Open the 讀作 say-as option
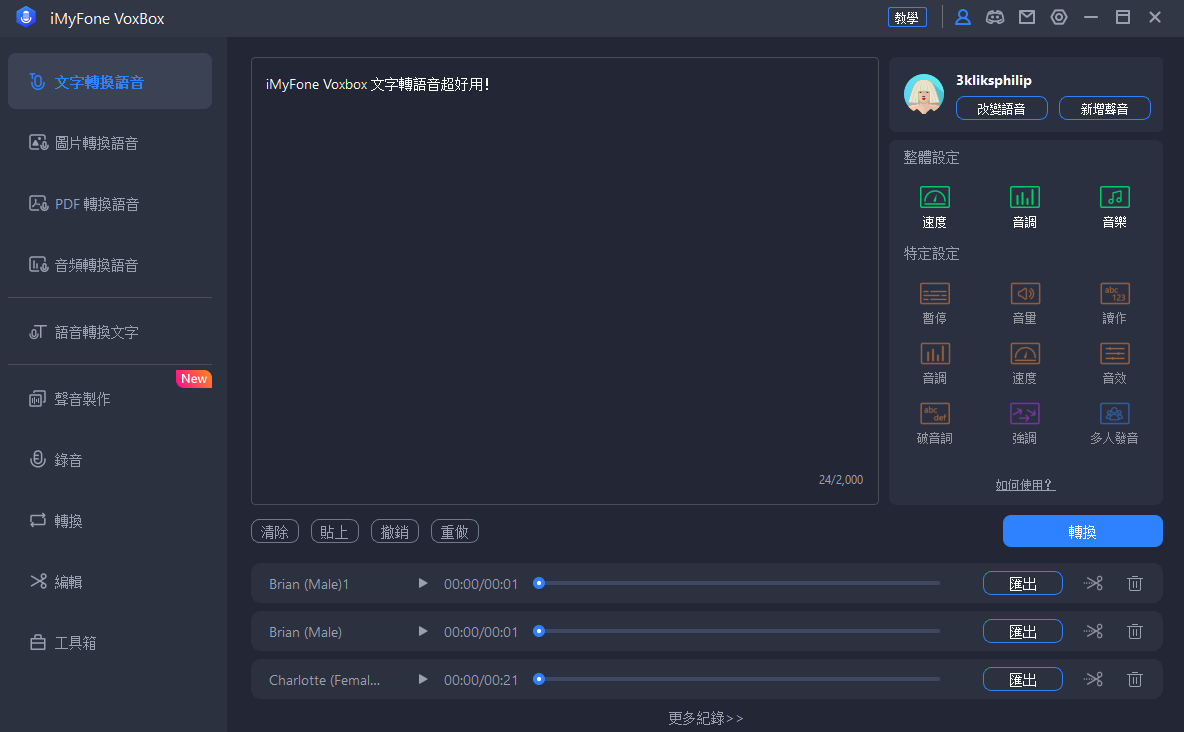1184x732 pixels. point(1114,303)
